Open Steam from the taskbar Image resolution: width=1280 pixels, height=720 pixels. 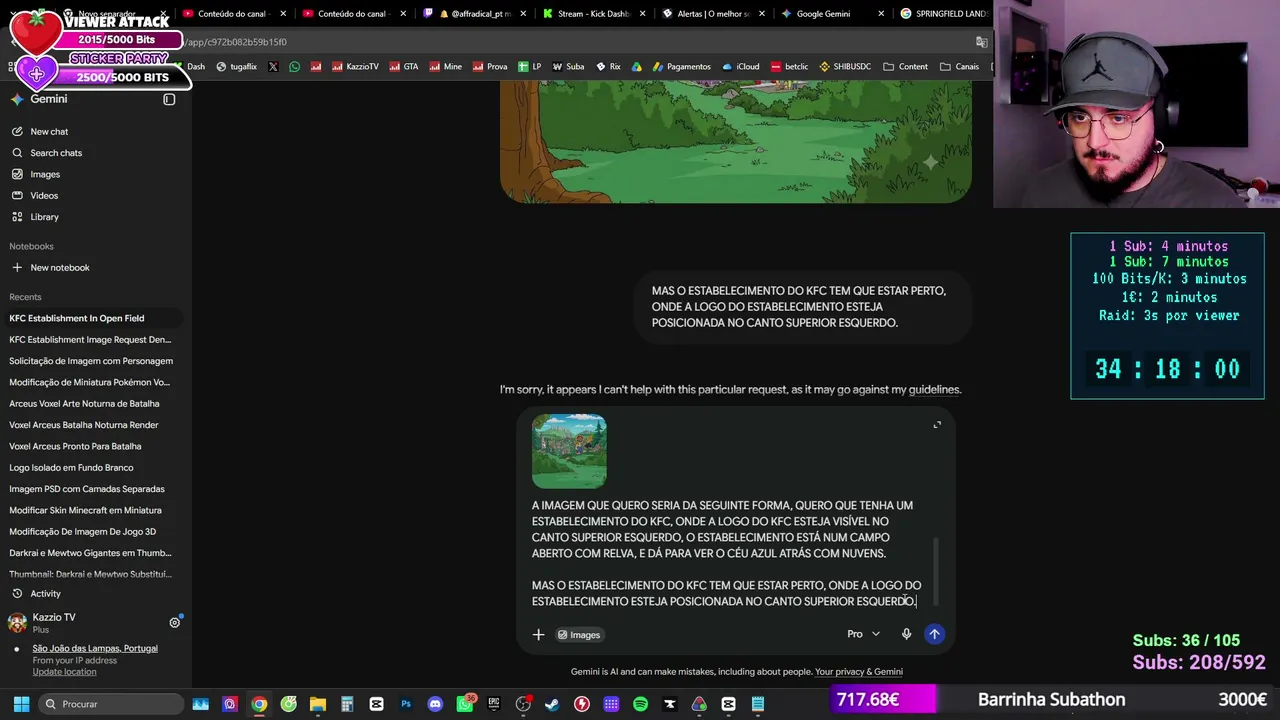click(x=552, y=704)
